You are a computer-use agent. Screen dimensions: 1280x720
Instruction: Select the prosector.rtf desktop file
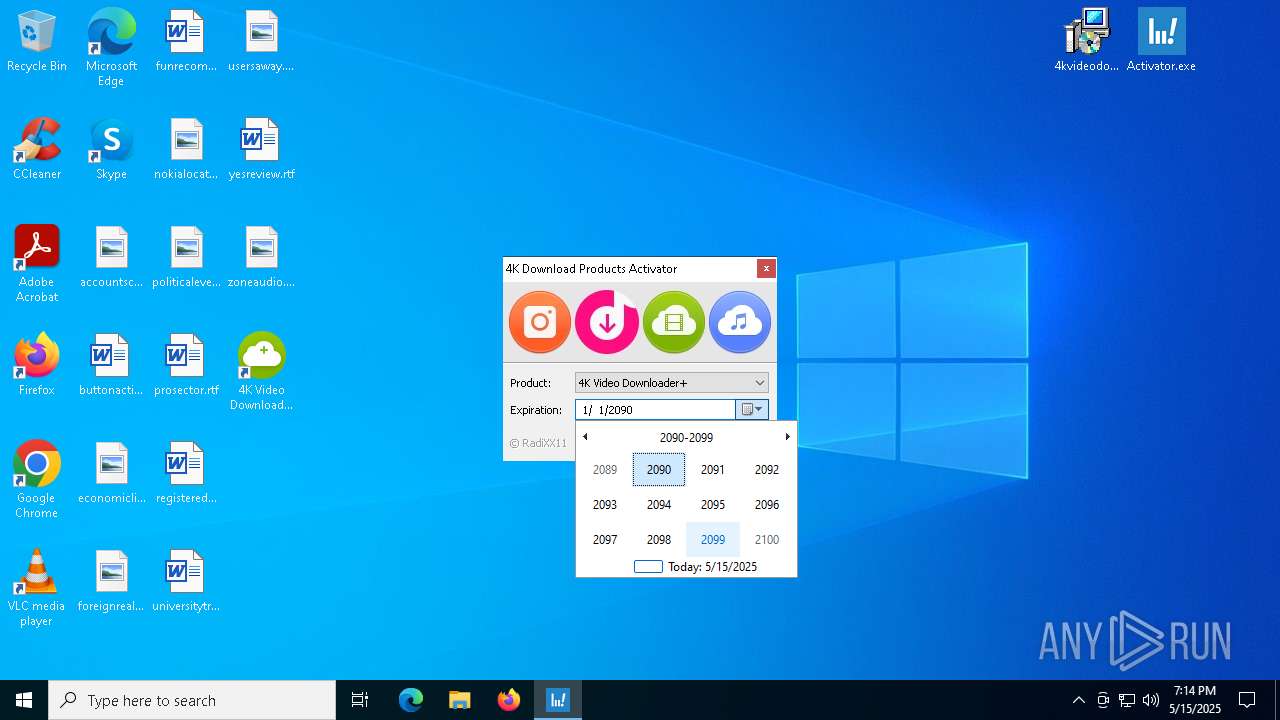(186, 366)
